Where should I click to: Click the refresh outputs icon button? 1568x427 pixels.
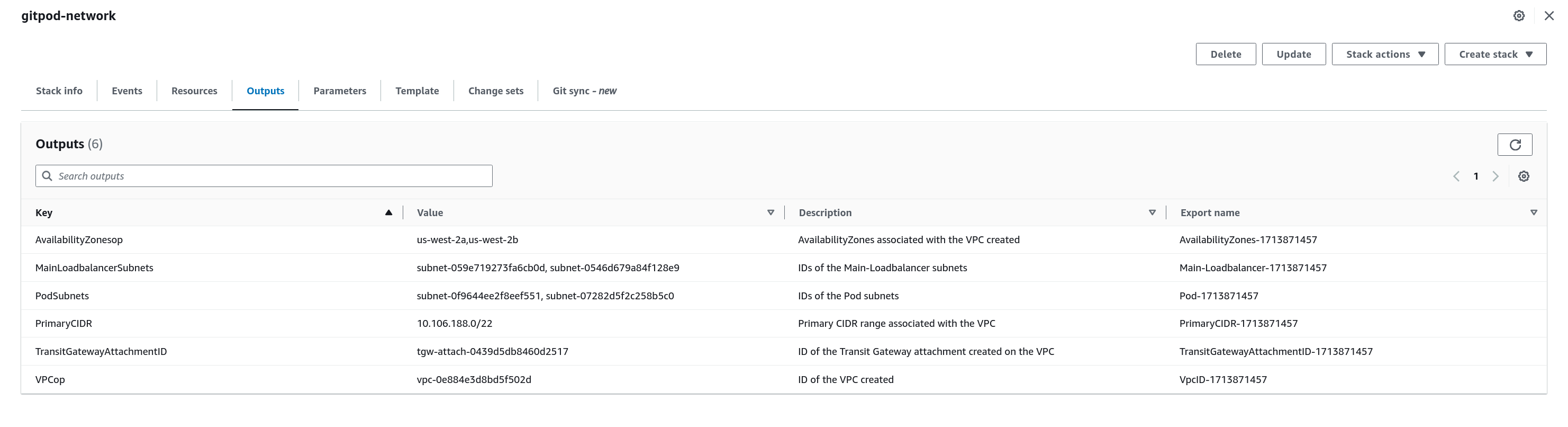coord(1515,144)
